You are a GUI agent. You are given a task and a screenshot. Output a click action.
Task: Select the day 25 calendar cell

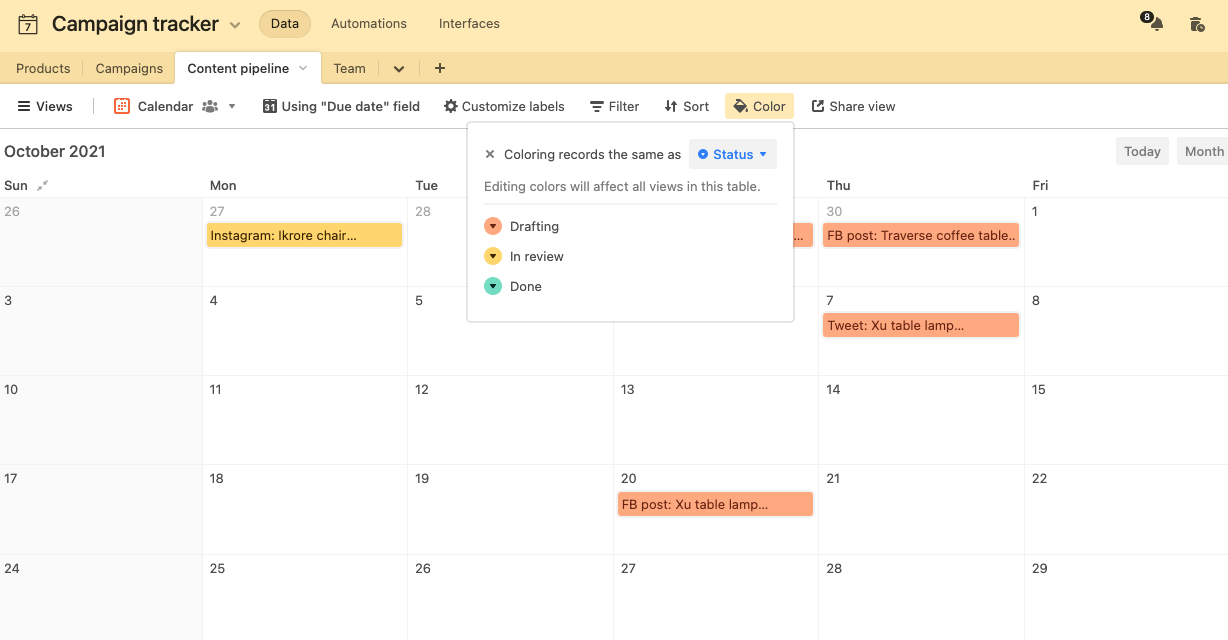pyautogui.click(x=305, y=598)
